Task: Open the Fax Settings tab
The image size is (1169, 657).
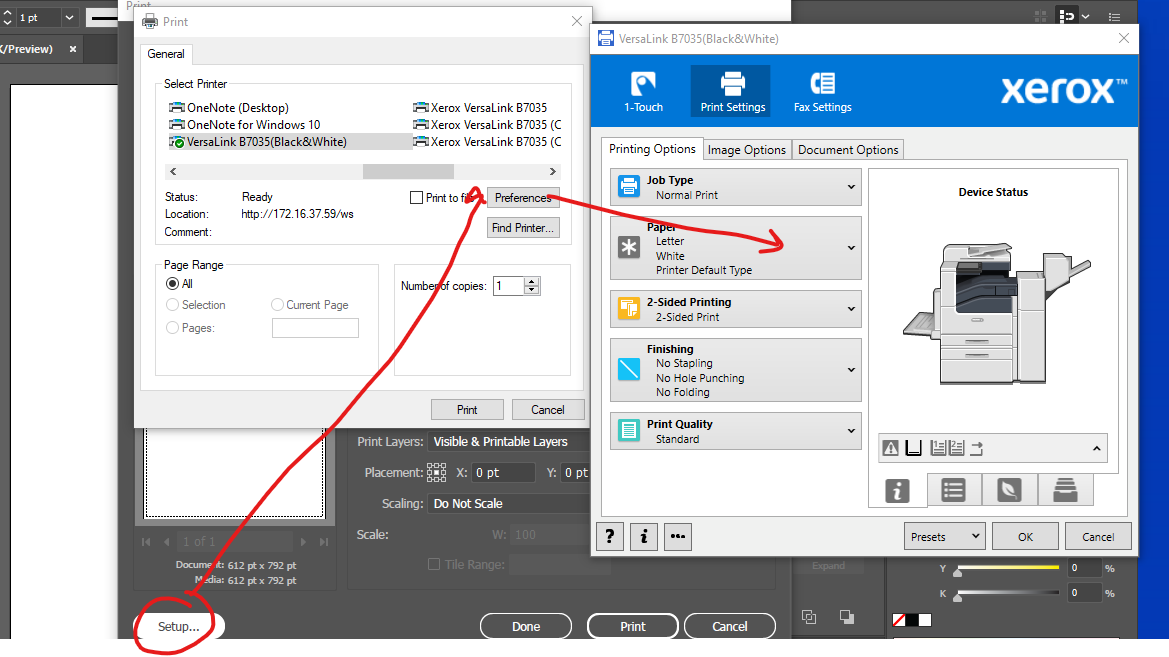Action: click(x=822, y=91)
